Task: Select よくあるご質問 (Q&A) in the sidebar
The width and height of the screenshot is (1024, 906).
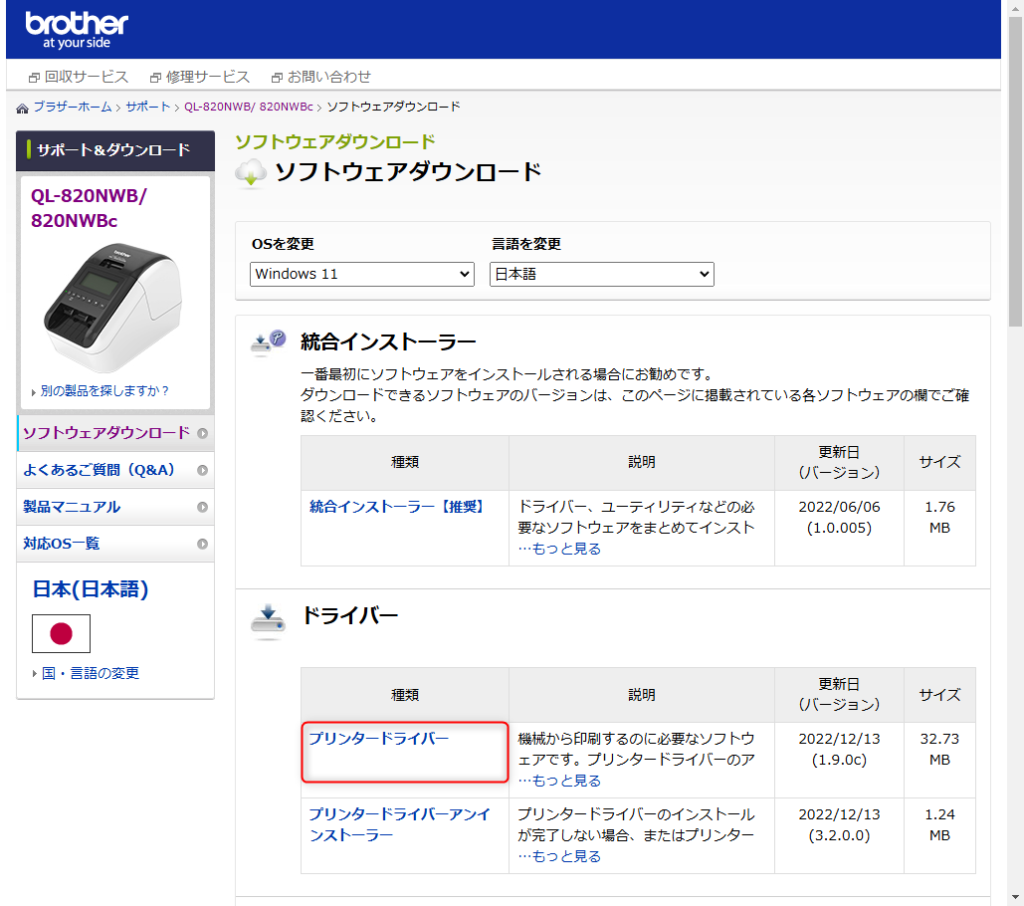Action: coord(116,470)
